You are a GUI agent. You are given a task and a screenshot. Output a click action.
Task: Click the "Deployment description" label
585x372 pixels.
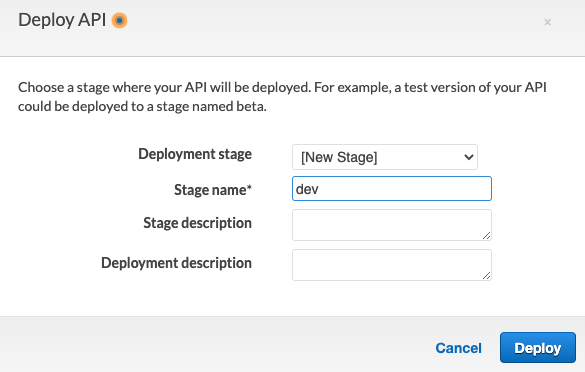(x=176, y=263)
